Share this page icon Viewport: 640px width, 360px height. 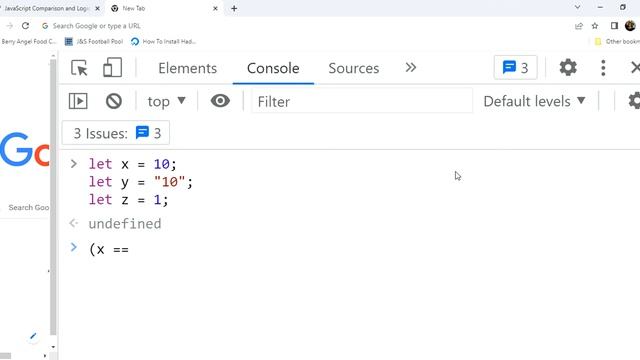578,26
